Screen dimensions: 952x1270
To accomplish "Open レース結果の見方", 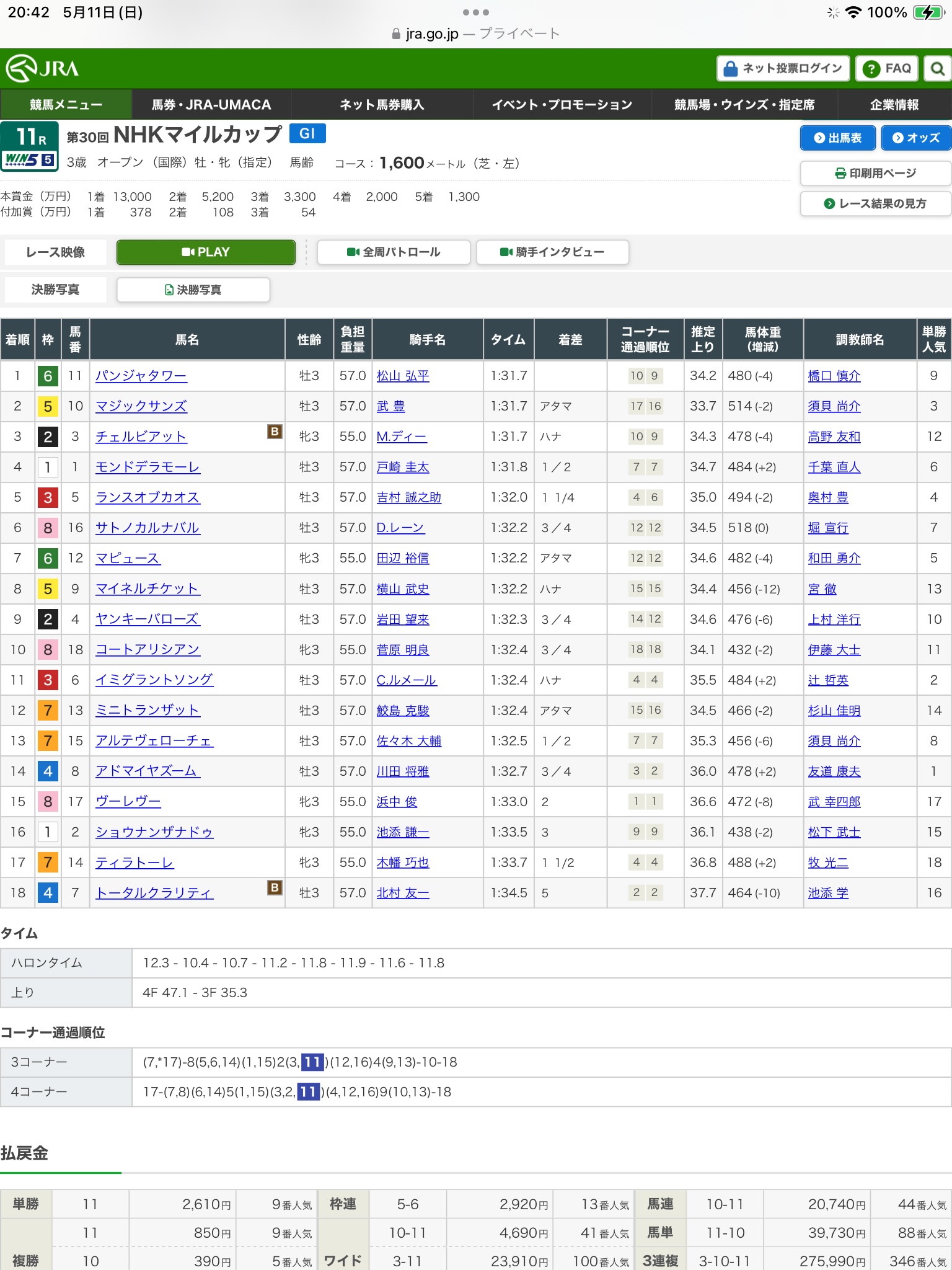I will click(x=876, y=203).
